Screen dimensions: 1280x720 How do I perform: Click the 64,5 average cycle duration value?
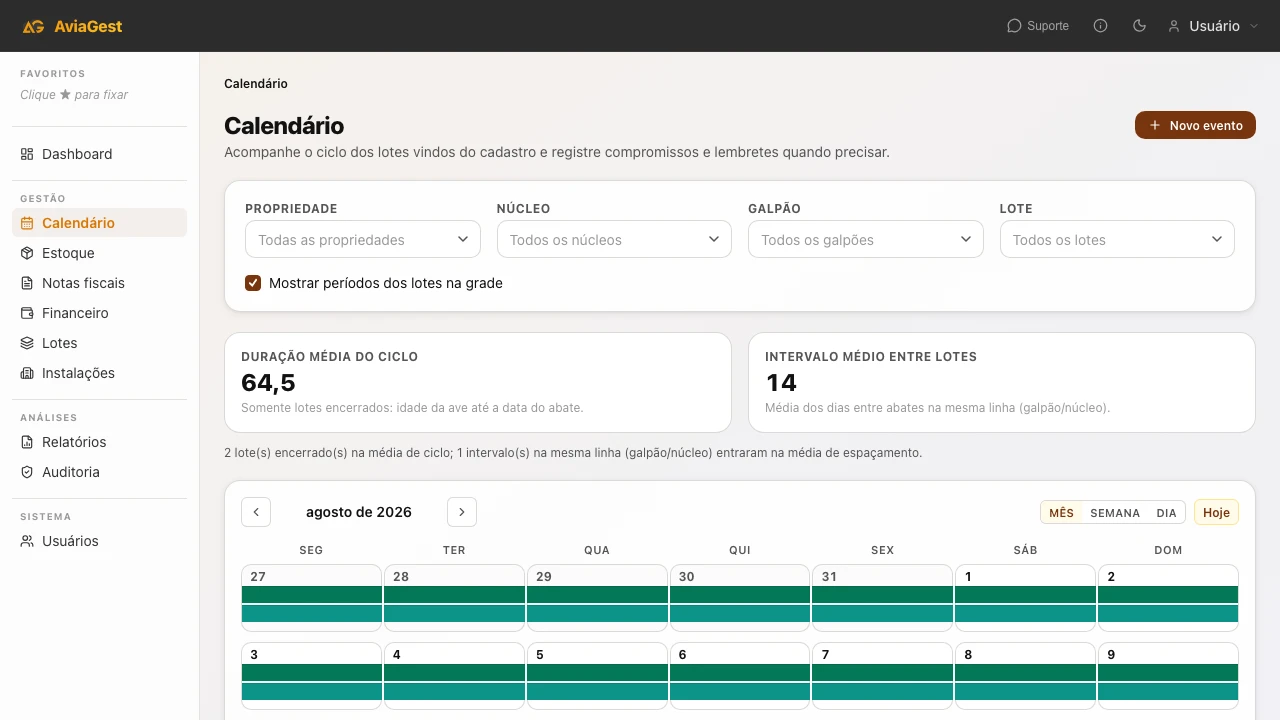(x=268, y=383)
